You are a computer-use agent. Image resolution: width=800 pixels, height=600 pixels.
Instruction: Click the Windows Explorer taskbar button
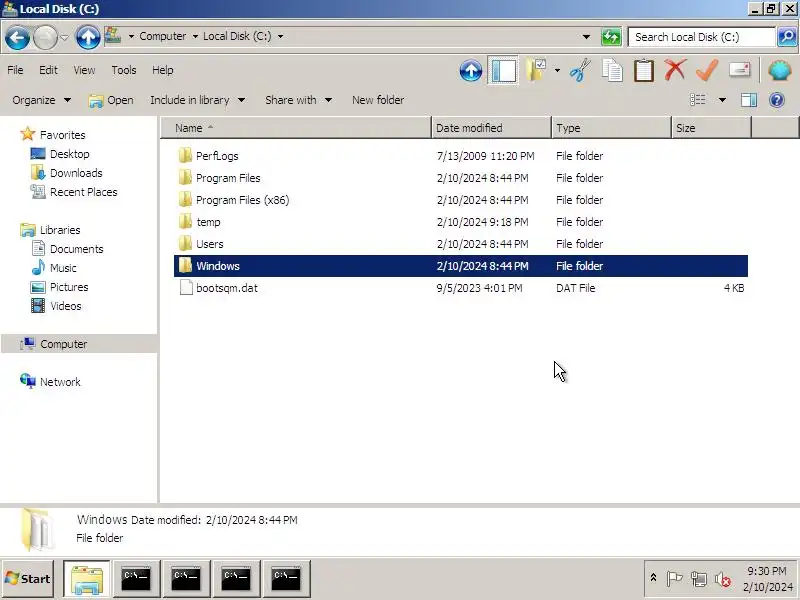(x=87, y=579)
